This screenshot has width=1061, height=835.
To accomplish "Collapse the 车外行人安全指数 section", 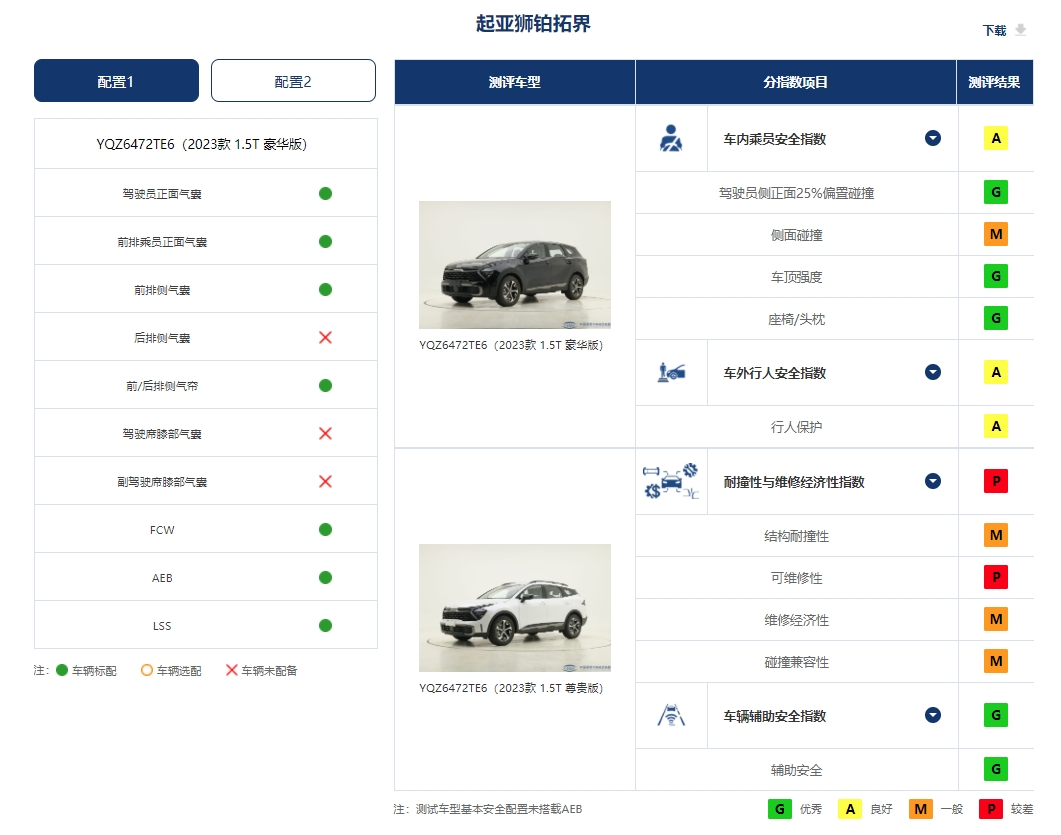I will (933, 373).
